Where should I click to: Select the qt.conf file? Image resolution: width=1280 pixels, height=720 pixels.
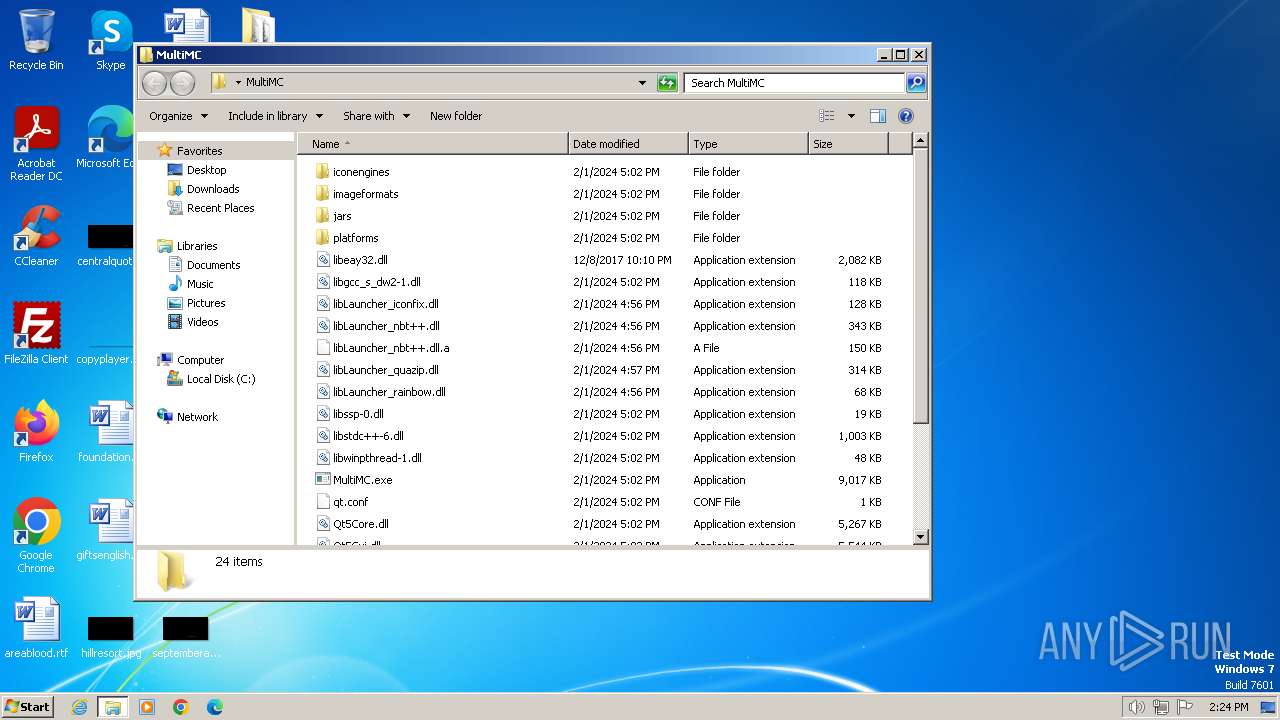point(350,502)
